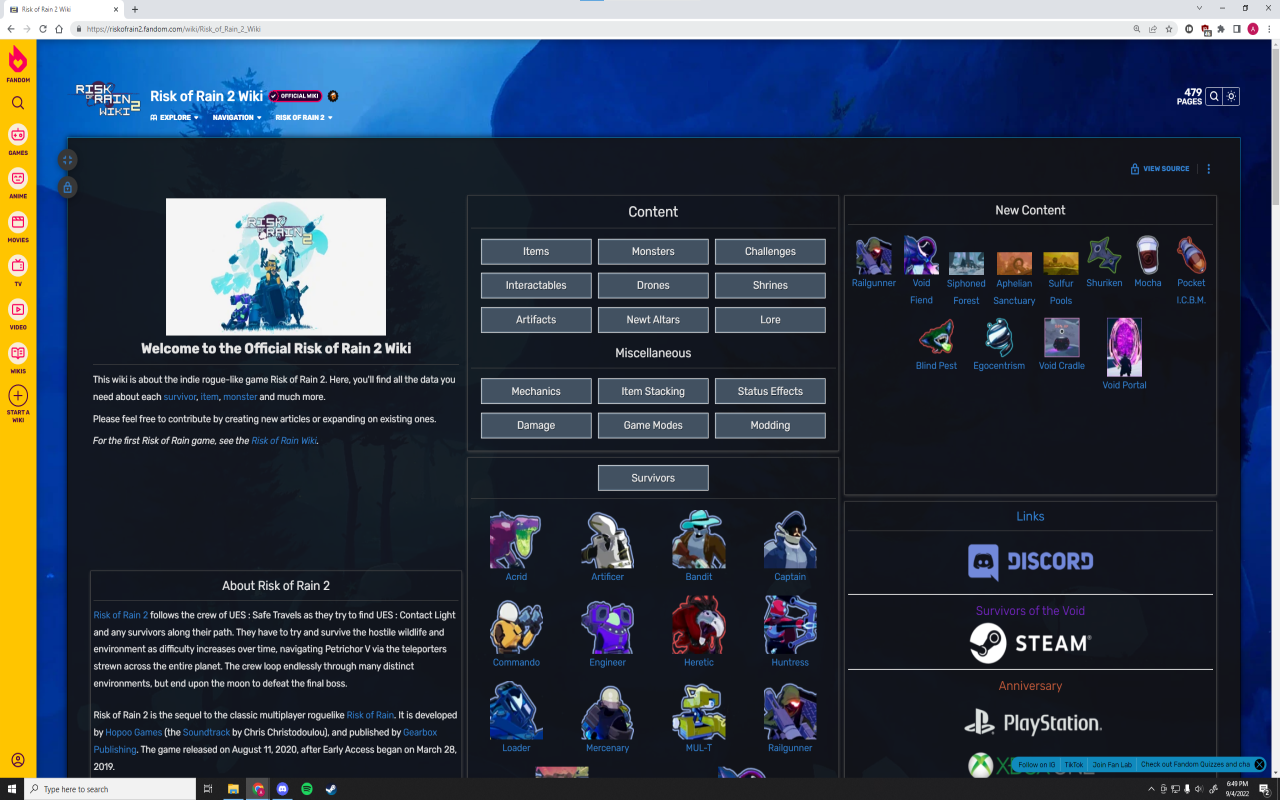Open the Egocentrism item icon
Viewport: 1280px width, 800px height.
point(999,338)
